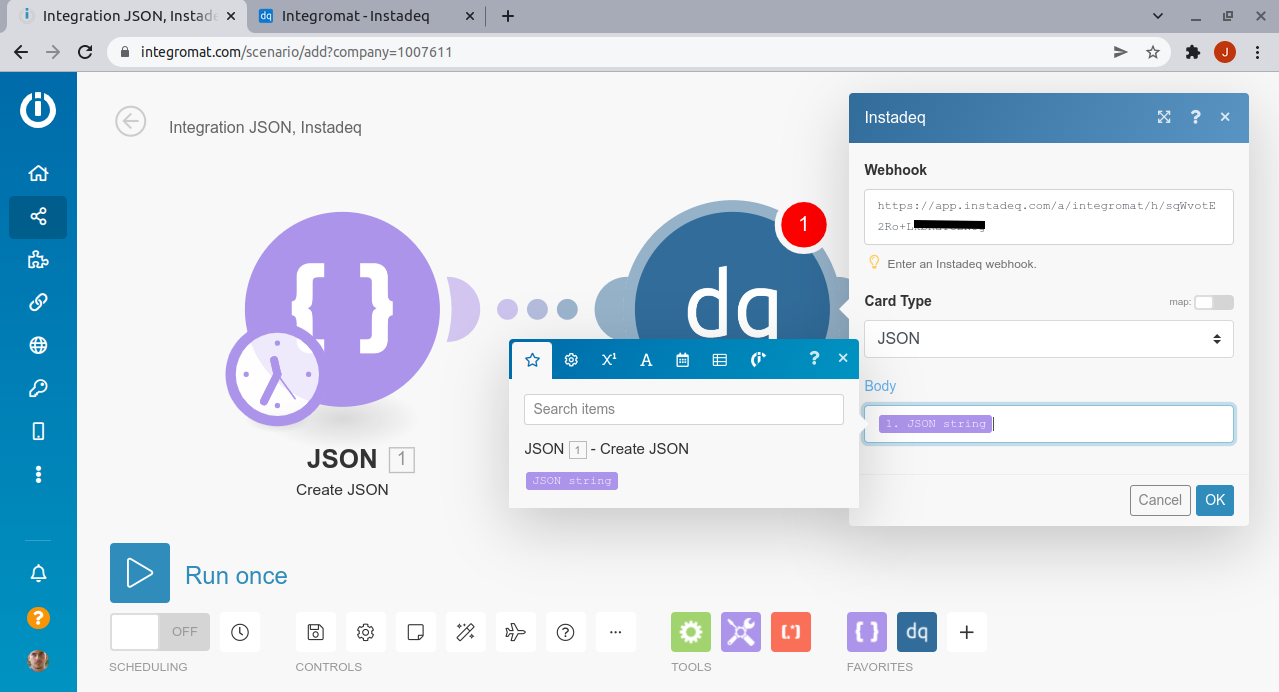The height and width of the screenshot is (692, 1279).
Task: Reload the page in Chrome
Action: pos(86,52)
